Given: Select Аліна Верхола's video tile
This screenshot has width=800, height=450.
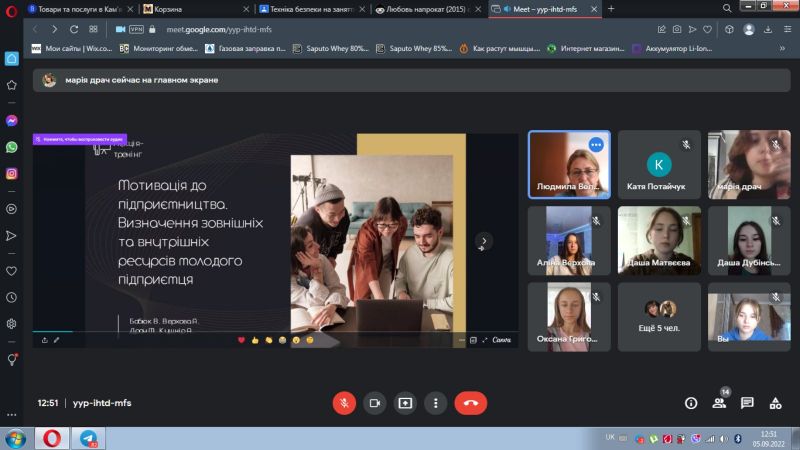Looking at the screenshot, I should (x=569, y=240).
